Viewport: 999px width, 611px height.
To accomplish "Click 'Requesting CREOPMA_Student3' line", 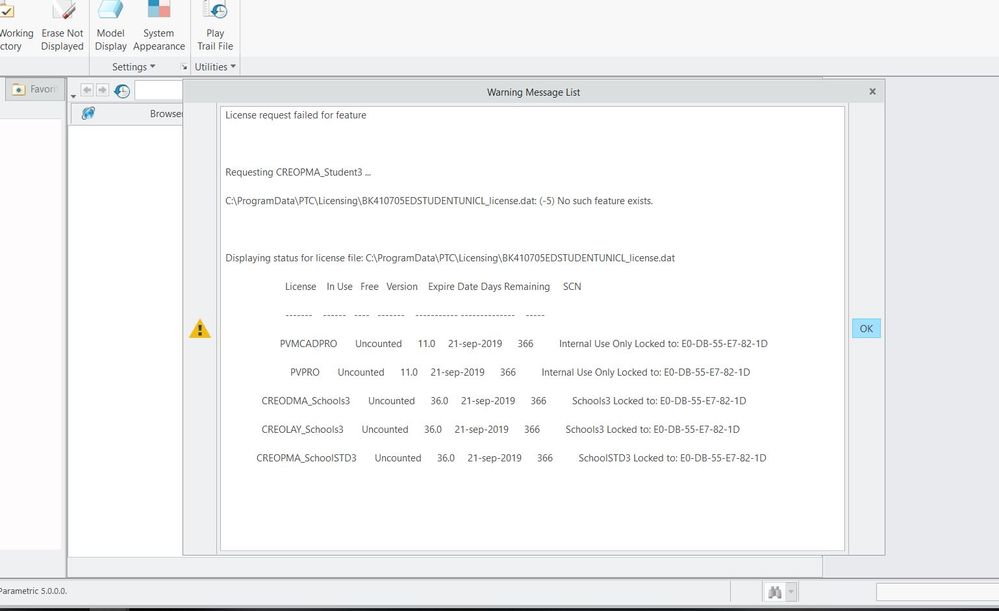I will point(298,172).
